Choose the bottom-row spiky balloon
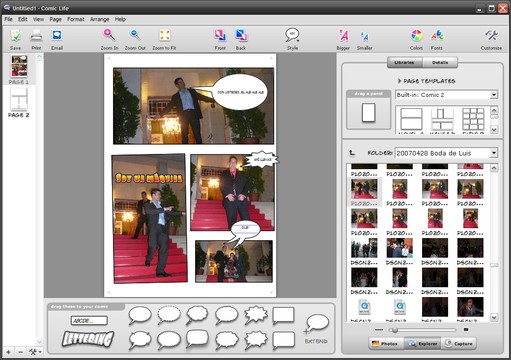This screenshot has height=360, width=511. click(x=255, y=340)
